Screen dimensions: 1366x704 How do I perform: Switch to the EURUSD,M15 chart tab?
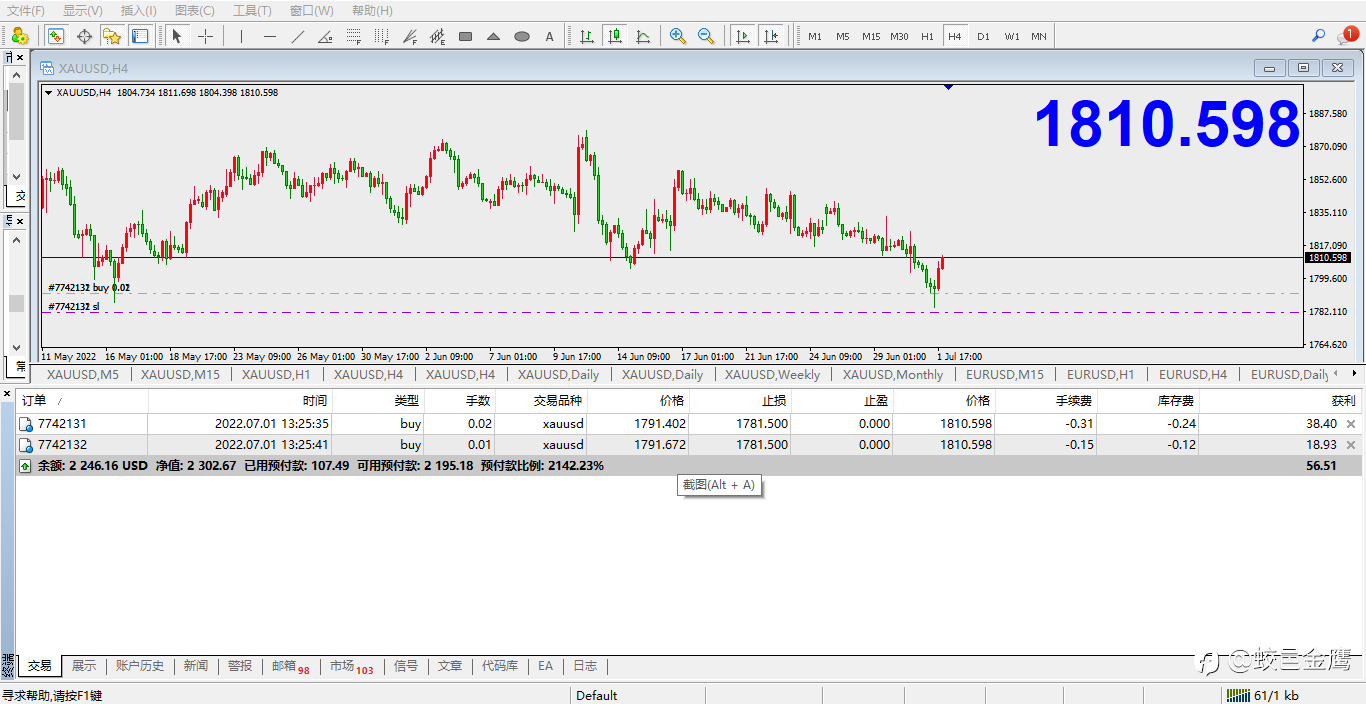click(1005, 375)
